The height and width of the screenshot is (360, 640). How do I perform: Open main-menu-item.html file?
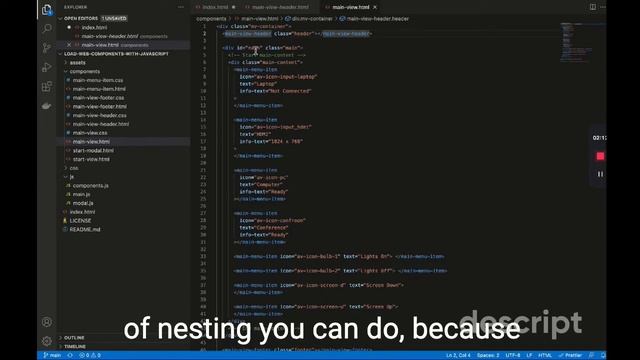tap(99, 89)
